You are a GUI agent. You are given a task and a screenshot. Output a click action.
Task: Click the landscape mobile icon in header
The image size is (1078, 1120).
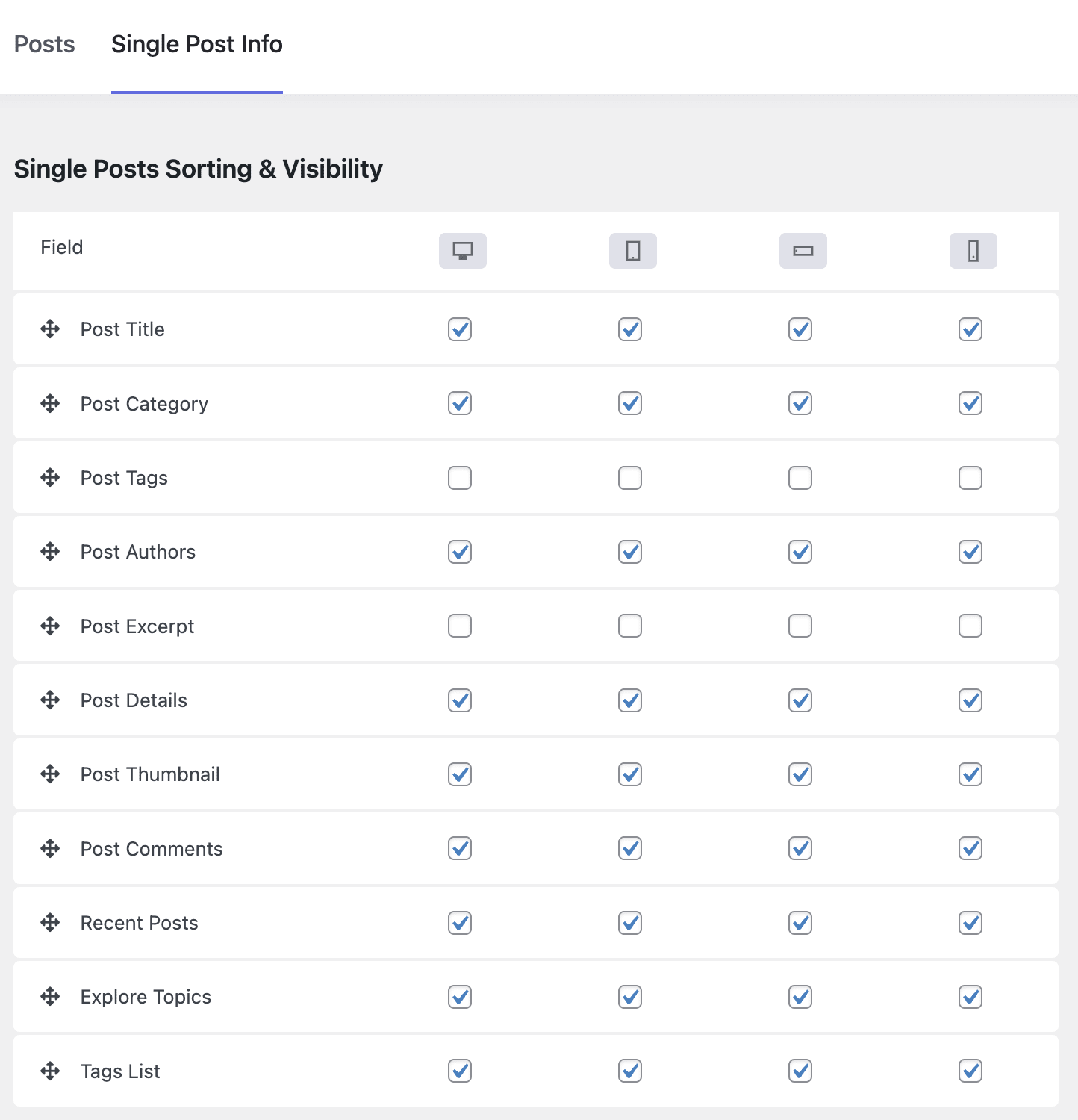803,251
